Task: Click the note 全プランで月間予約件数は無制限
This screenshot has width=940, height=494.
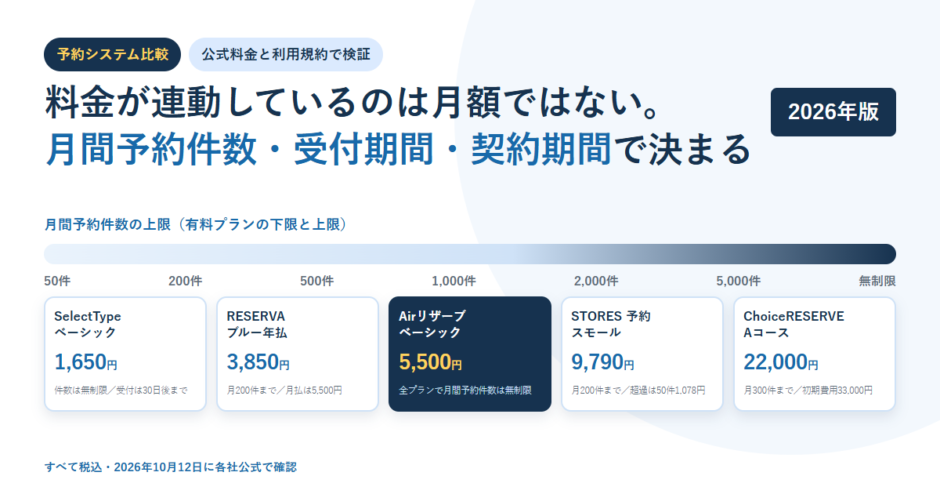Action: pos(465,390)
